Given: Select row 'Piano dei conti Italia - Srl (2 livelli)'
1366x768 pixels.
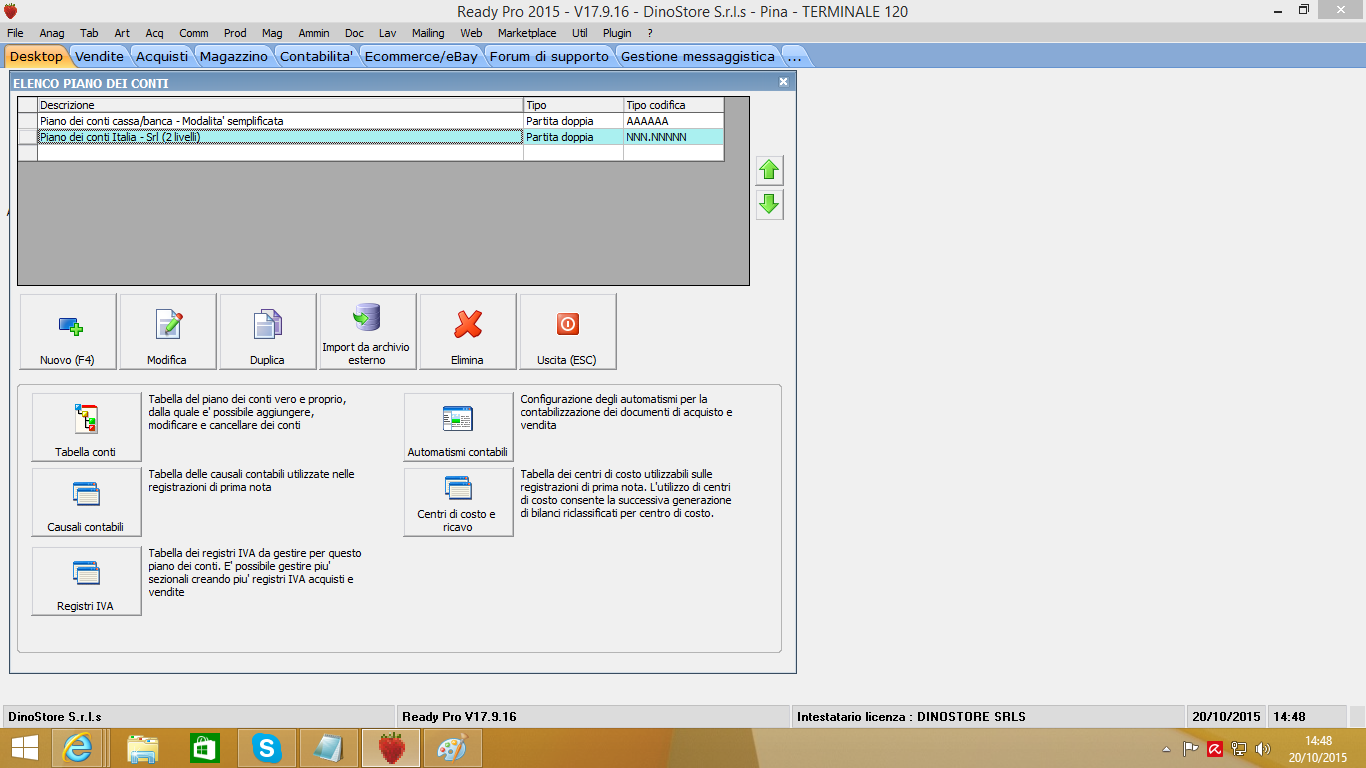Looking at the screenshot, I should click(371, 137).
